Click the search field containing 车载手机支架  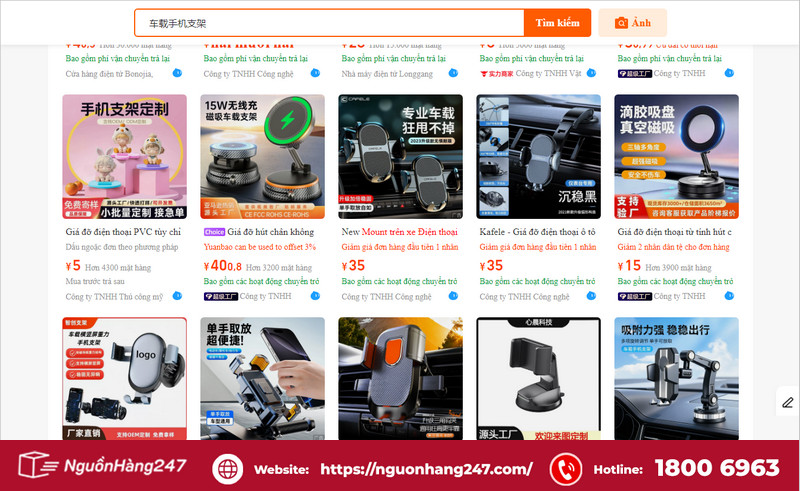tap(329, 23)
